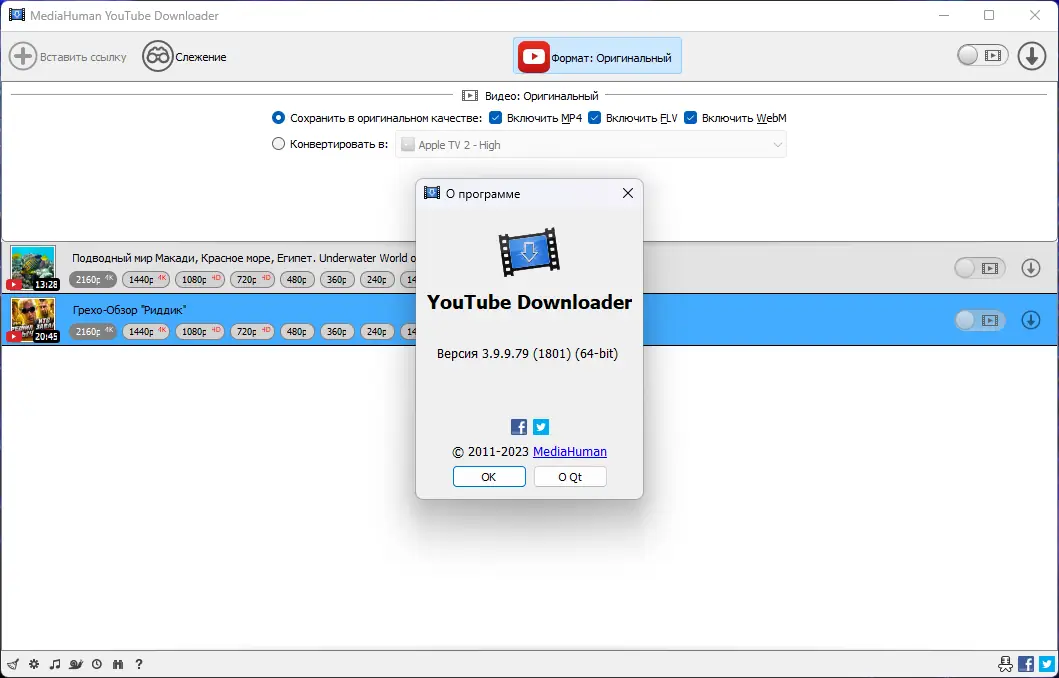This screenshot has height=678, width=1059.
Task: Collapse the Видео: Оригинальный section
Action: click(529, 95)
